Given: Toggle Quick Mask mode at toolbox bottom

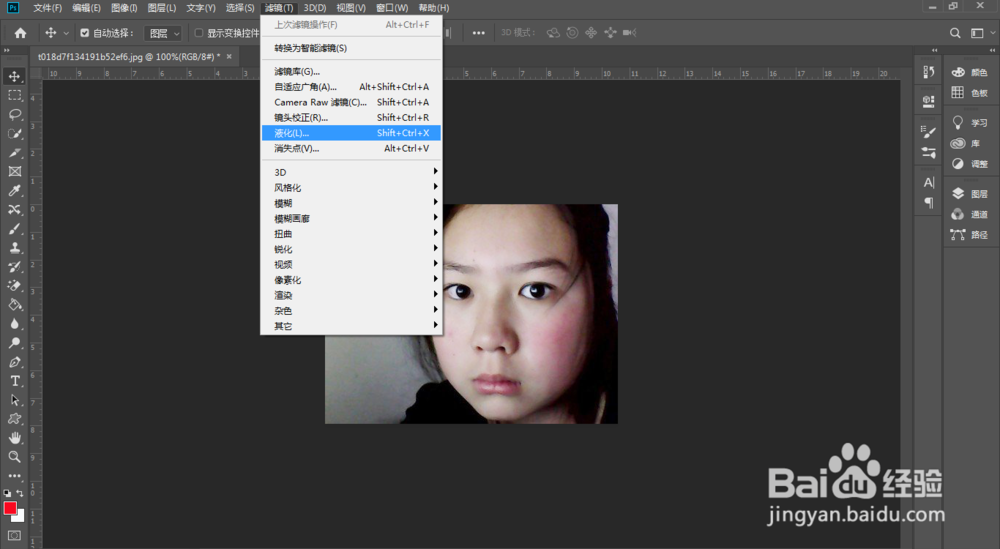Looking at the screenshot, I should coord(15,536).
